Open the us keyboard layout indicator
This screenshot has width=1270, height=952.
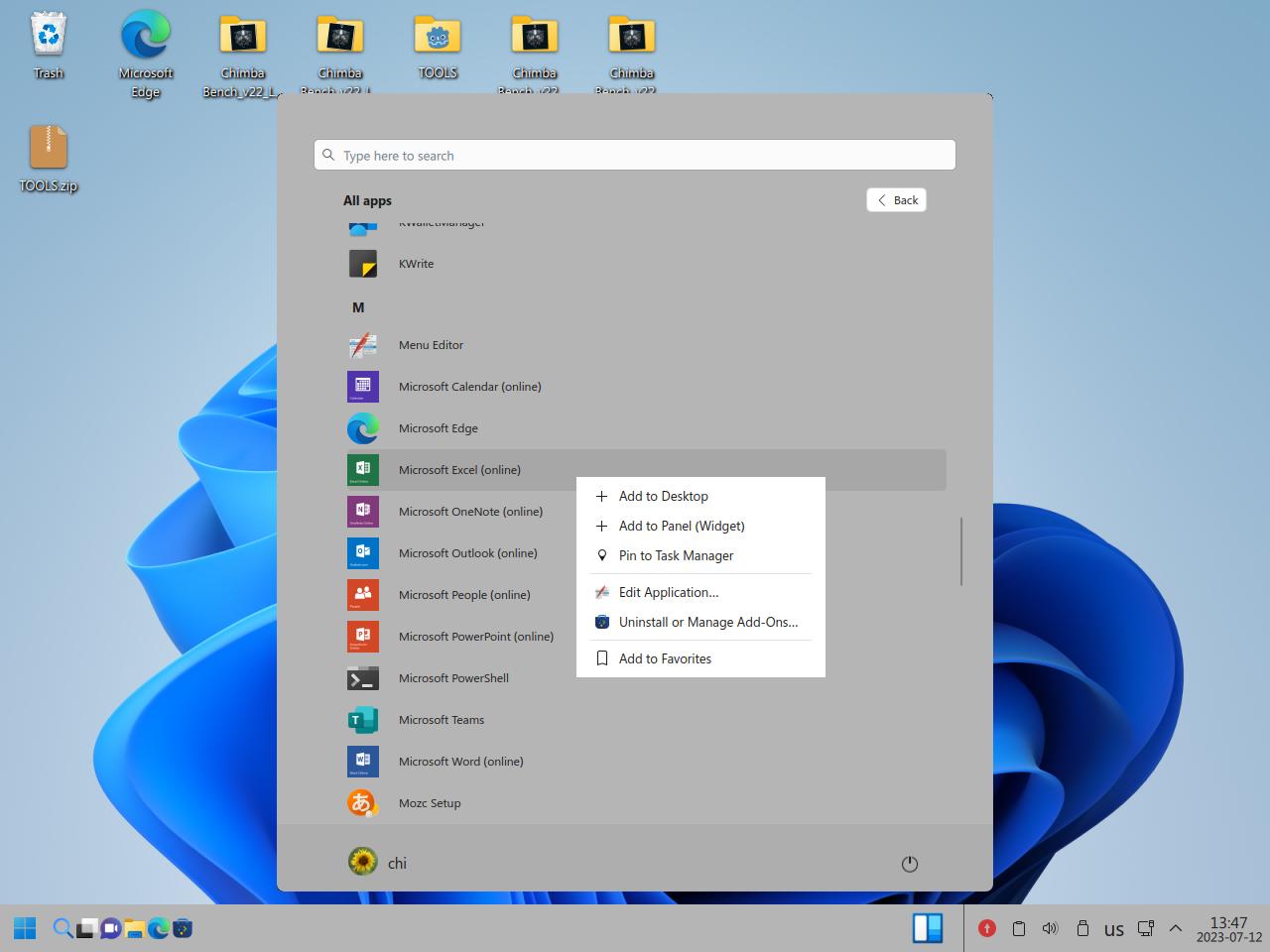[x=1114, y=929]
